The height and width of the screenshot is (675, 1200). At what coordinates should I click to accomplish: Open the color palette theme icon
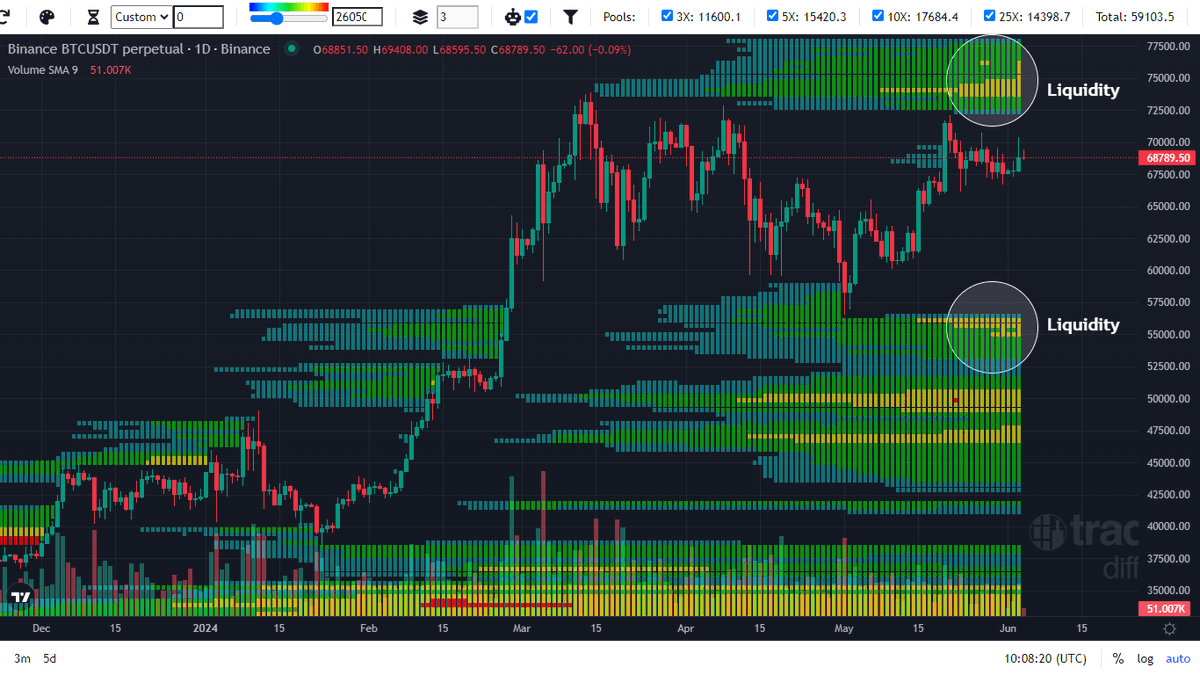[x=47, y=17]
